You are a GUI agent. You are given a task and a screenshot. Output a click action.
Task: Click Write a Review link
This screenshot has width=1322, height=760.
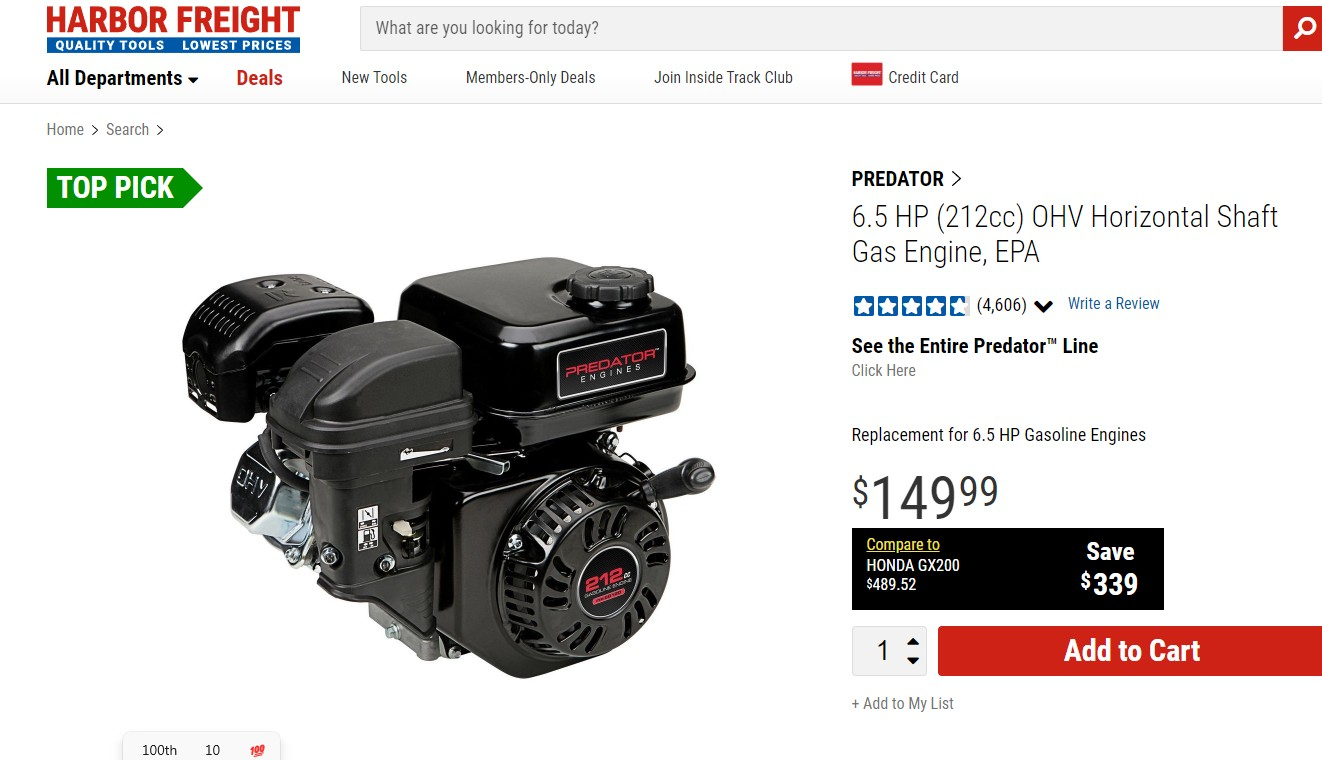pyautogui.click(x=1113, y=304)
